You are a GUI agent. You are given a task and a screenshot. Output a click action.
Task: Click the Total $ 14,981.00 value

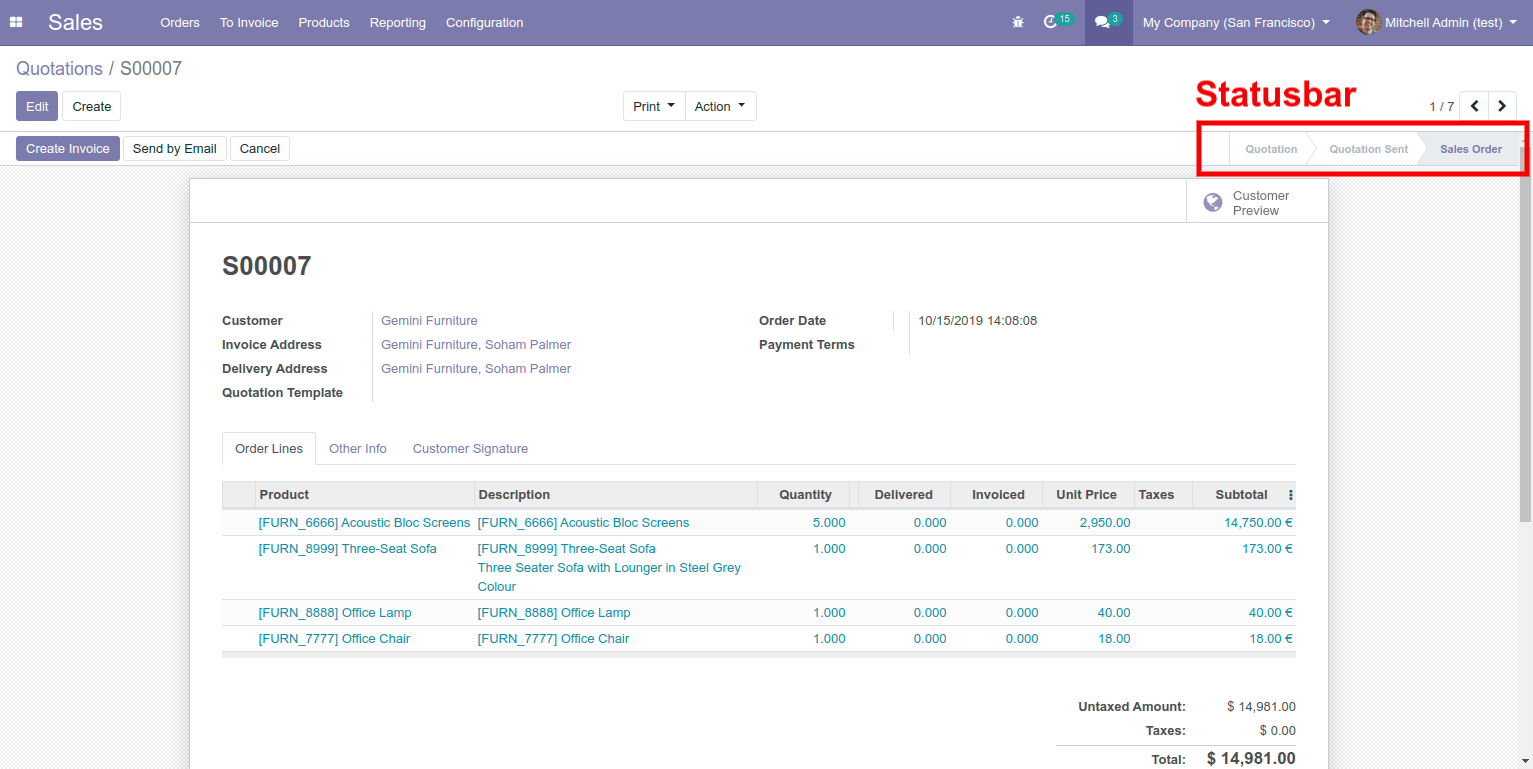[1251, 758]
